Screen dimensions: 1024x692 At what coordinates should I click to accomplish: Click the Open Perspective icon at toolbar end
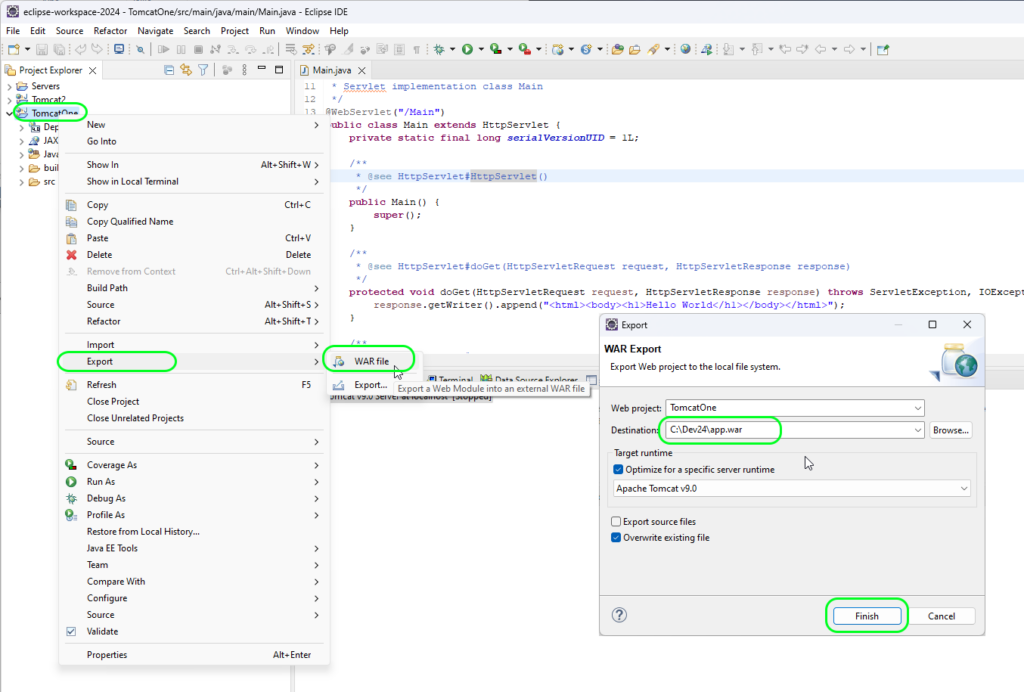pos(883,50)
